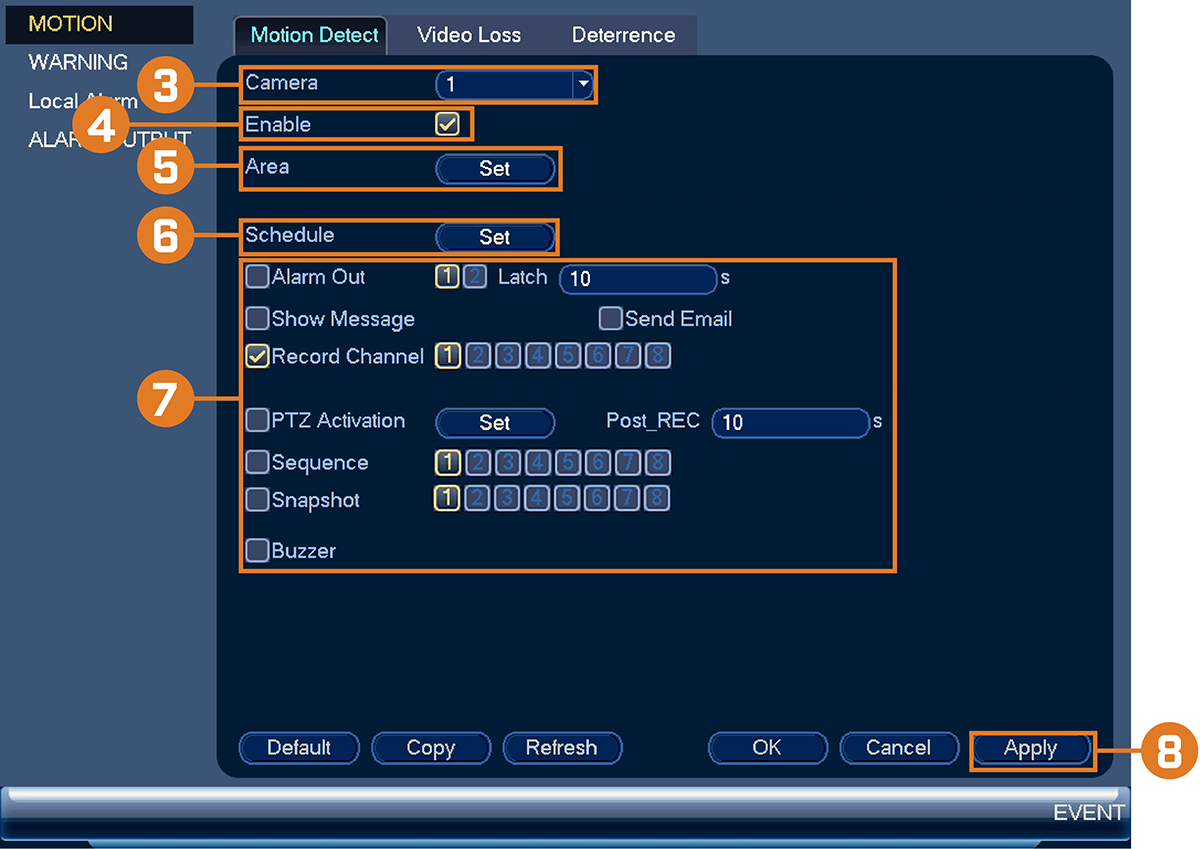Toggle Record Channel number 1

click(x=447, y=356)
